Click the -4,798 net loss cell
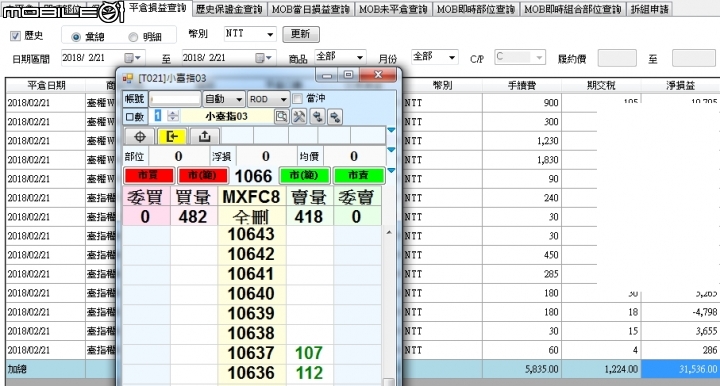The width and height of the screenshot is (720, 386). coord(681,312)
